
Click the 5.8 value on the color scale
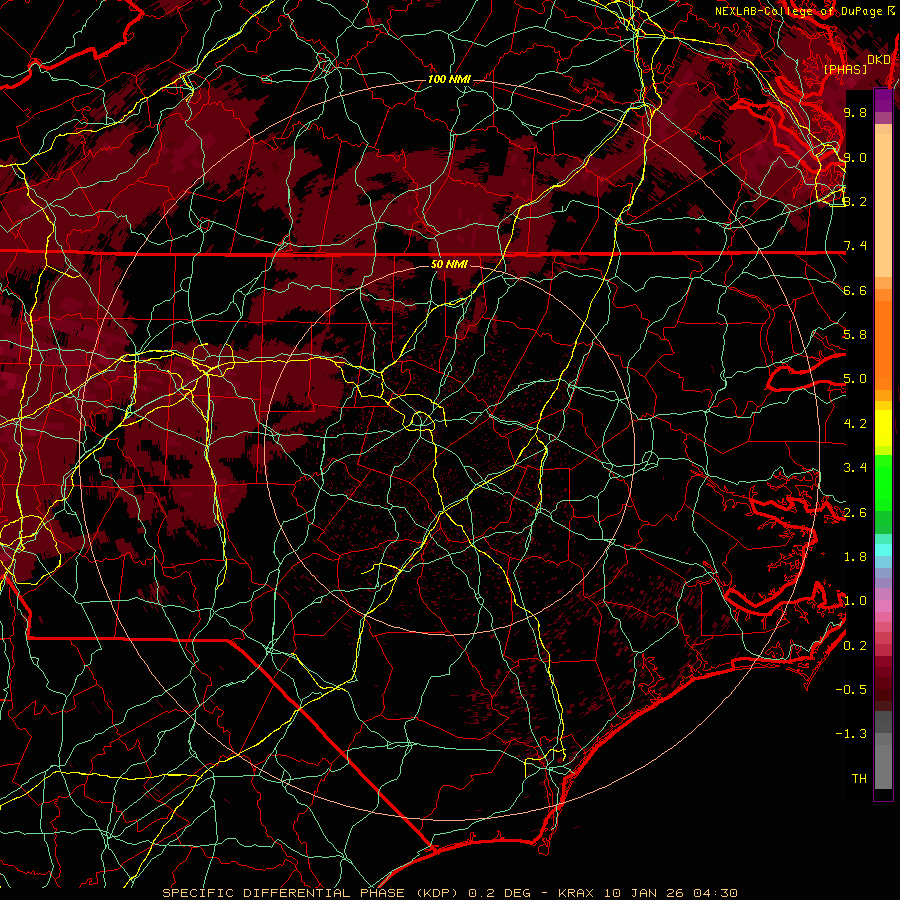tap(855, 335)
